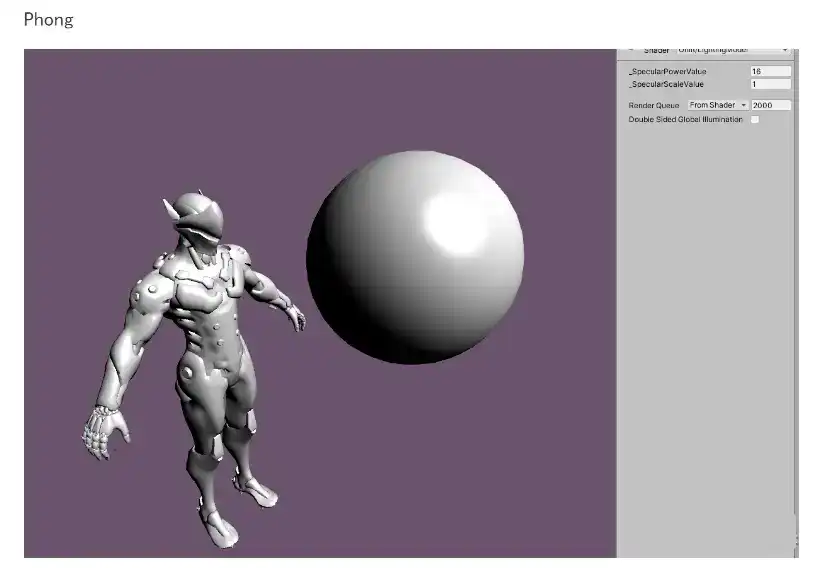The height and width of the screenshot is (568, 820).
Task: Click the Render Queue value field 2000
Action: (x=771, y=105)
